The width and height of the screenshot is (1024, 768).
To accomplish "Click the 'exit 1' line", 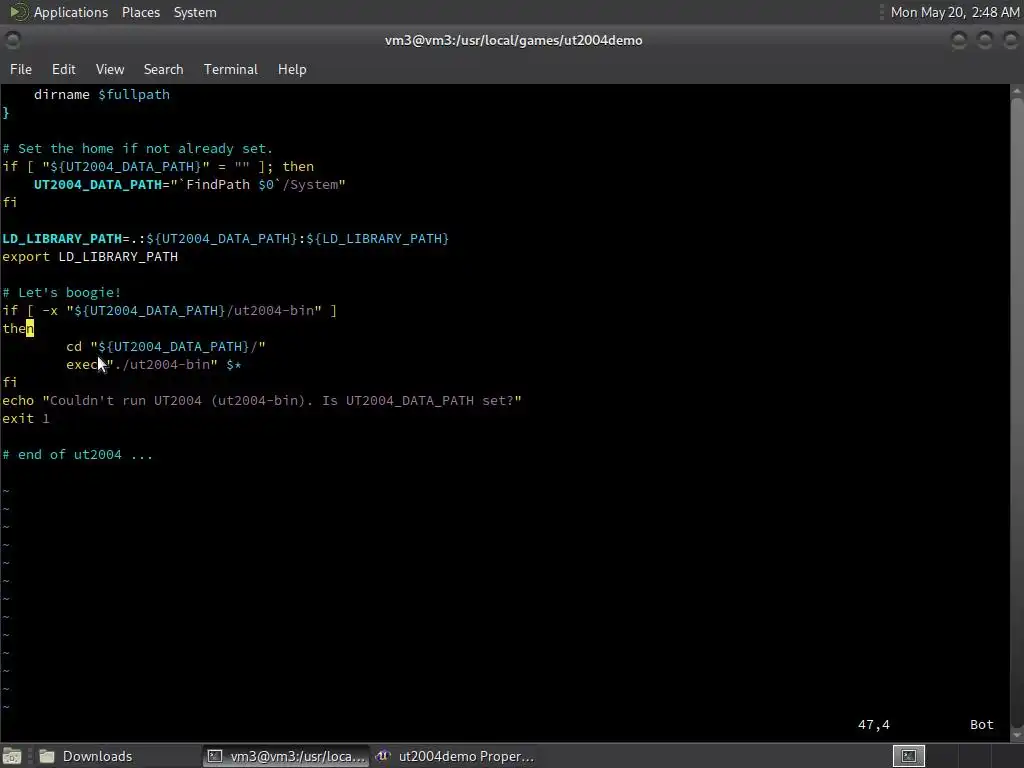I will tap(25, 419).
